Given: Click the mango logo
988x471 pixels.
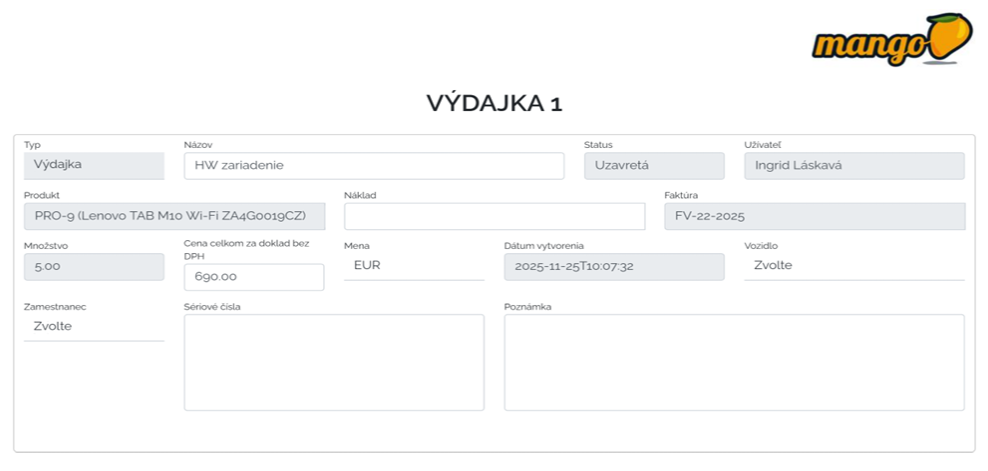Looking at the screenshot, I should click(891, 40).
